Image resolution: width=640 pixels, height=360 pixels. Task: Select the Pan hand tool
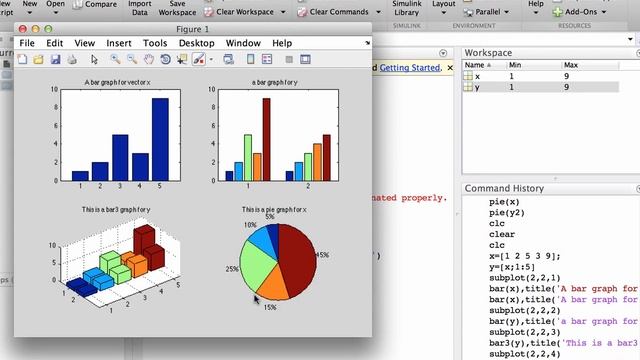coord(149,60)
